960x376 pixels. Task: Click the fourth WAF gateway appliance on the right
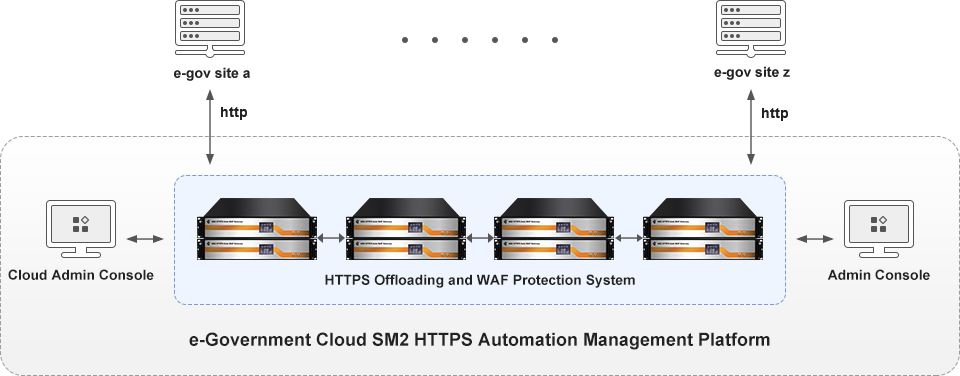[703, 228]
